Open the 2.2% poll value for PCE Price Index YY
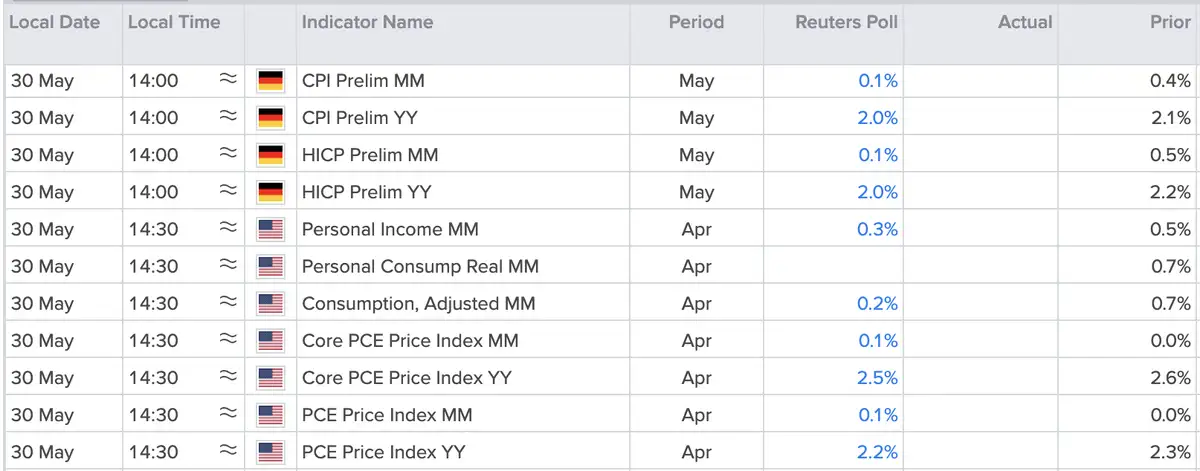 (878, 452)
